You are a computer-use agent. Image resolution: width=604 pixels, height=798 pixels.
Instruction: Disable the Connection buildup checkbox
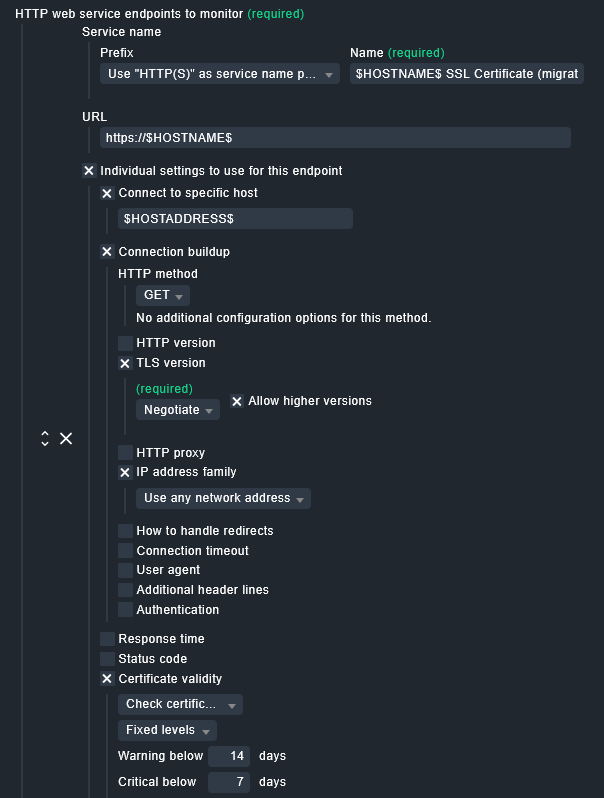tap(107, 252)
